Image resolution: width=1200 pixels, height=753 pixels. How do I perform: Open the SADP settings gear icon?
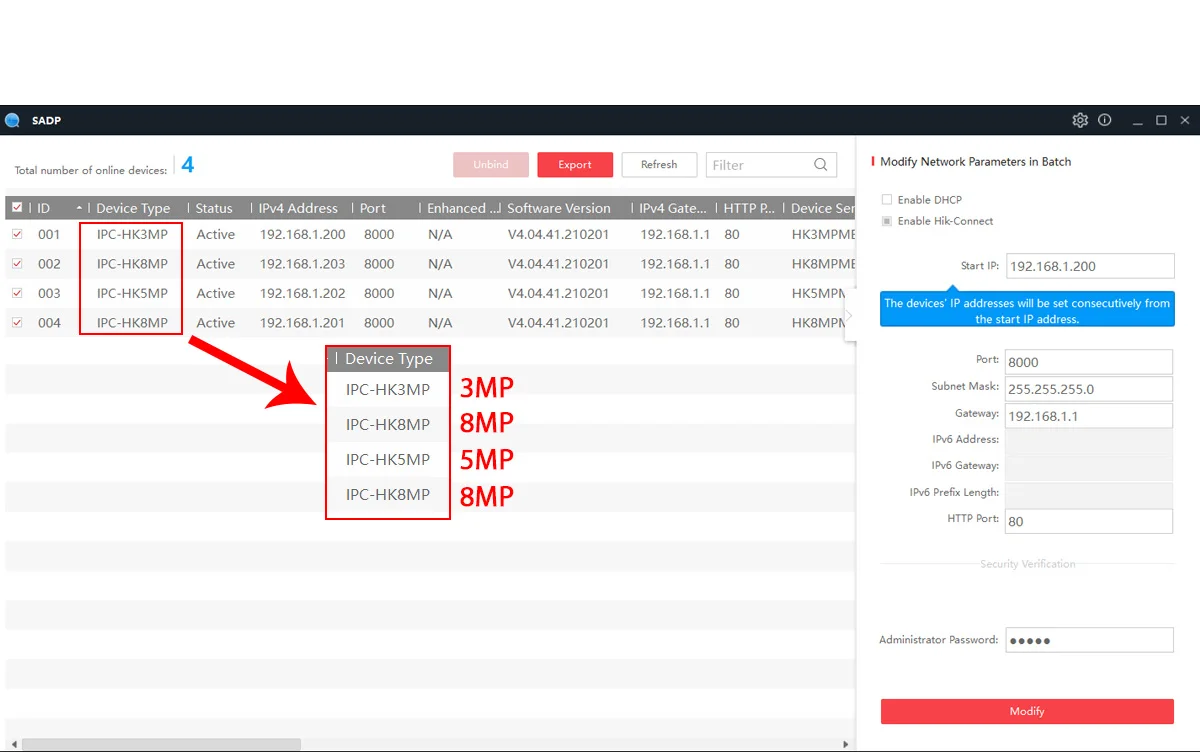[1080, 120]
